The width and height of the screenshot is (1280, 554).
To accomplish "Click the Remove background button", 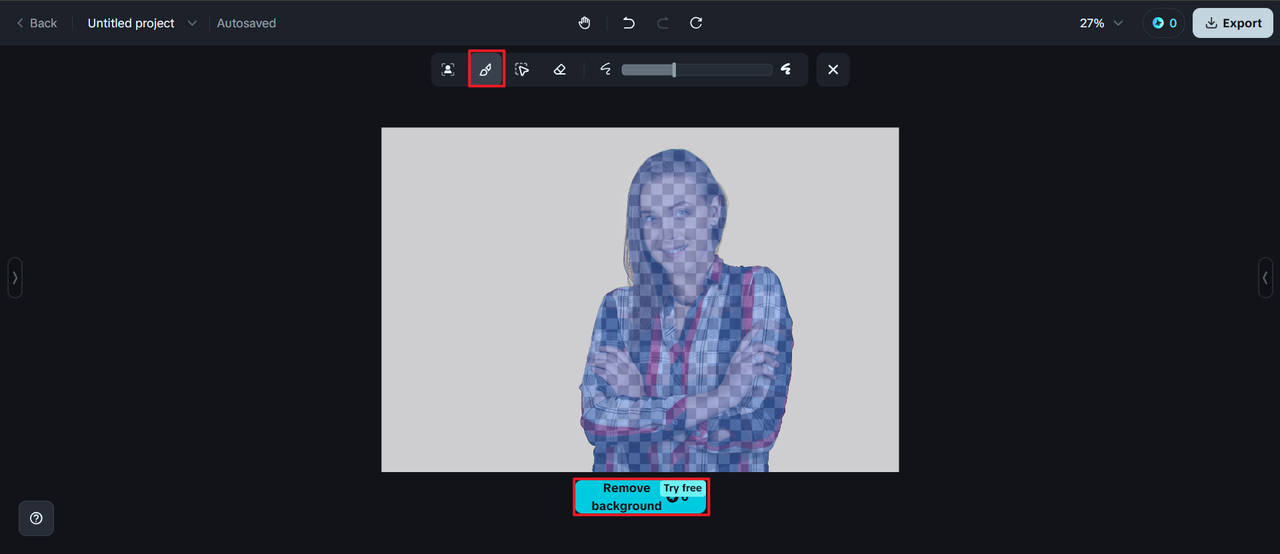I will pos(641,497).
